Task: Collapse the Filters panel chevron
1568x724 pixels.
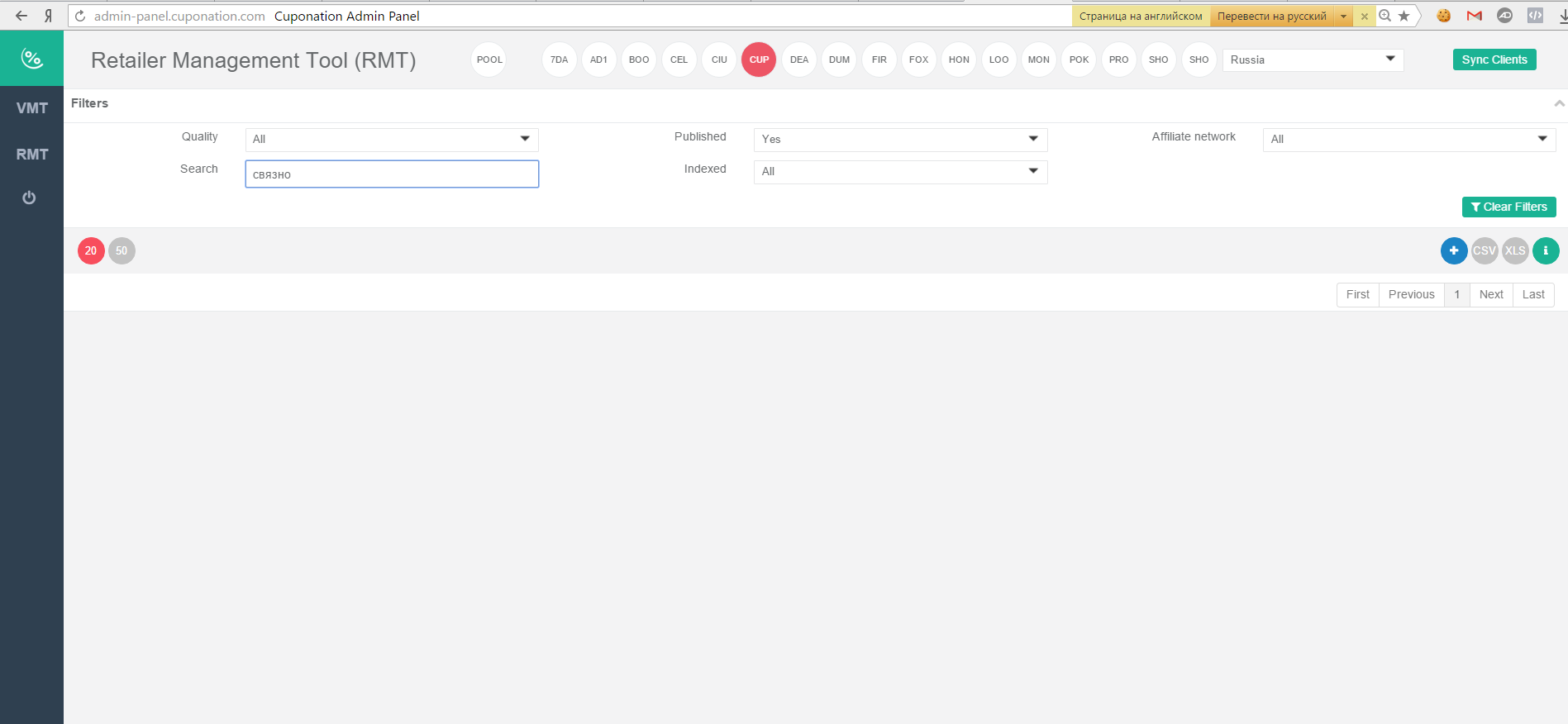Action: (x=1559, y=103)
